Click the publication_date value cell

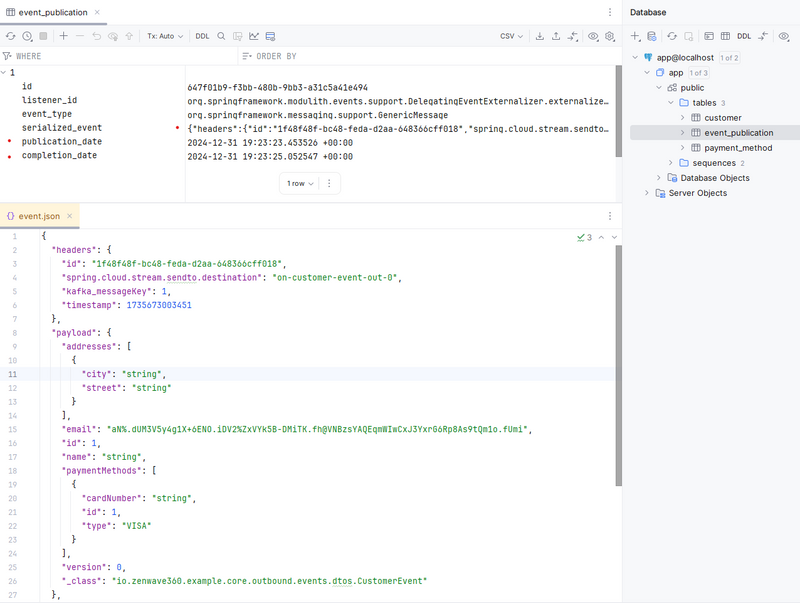pos(270,143)
